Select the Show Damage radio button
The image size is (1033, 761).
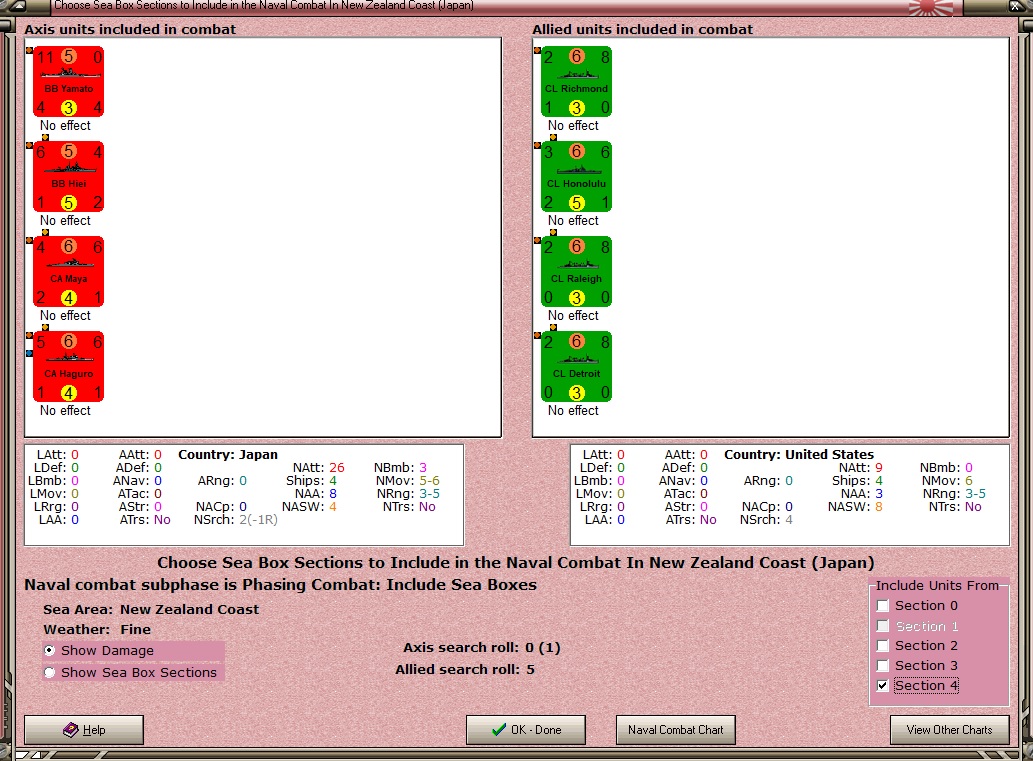click(x=49, y=651)
